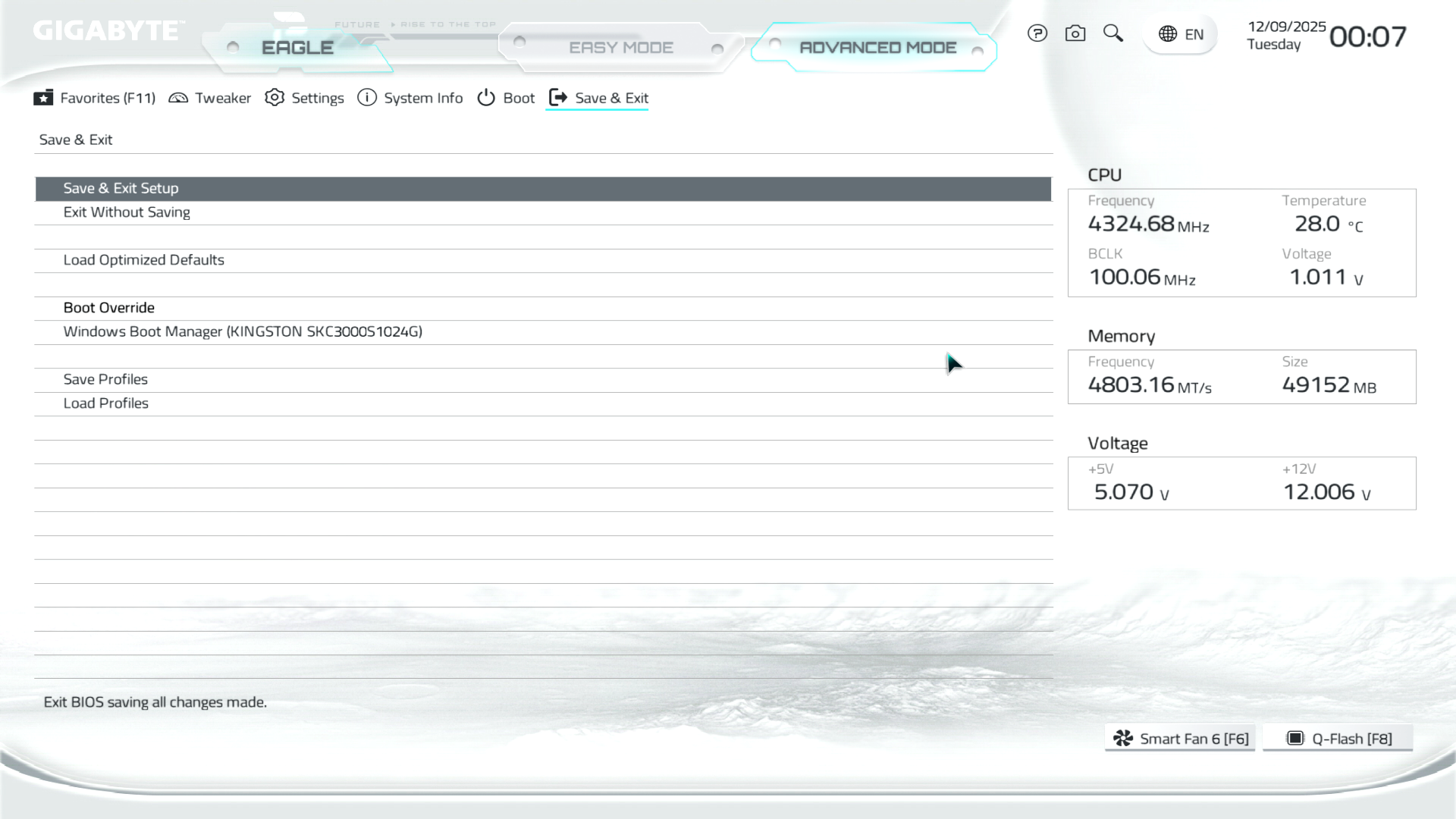Click the Favorites star folder icon
1456x819 pixels.
[x=43, y=98]
